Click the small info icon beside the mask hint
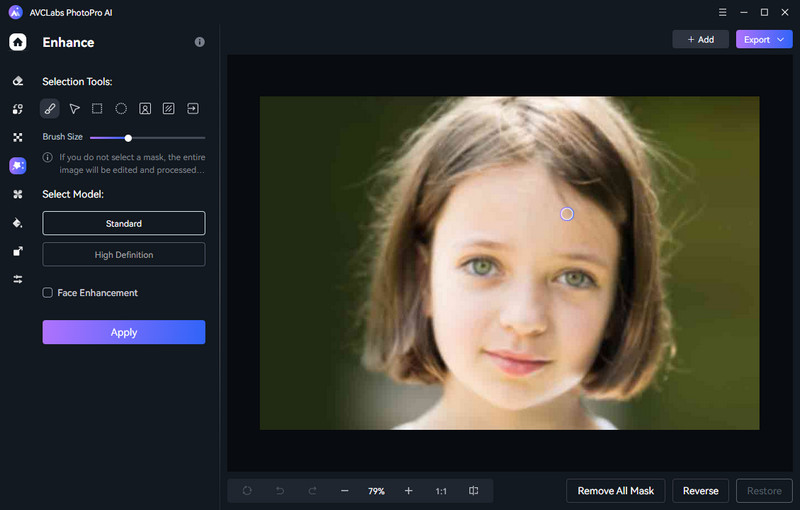The width and height of the screenshot is (800, 510). point(47,157)
